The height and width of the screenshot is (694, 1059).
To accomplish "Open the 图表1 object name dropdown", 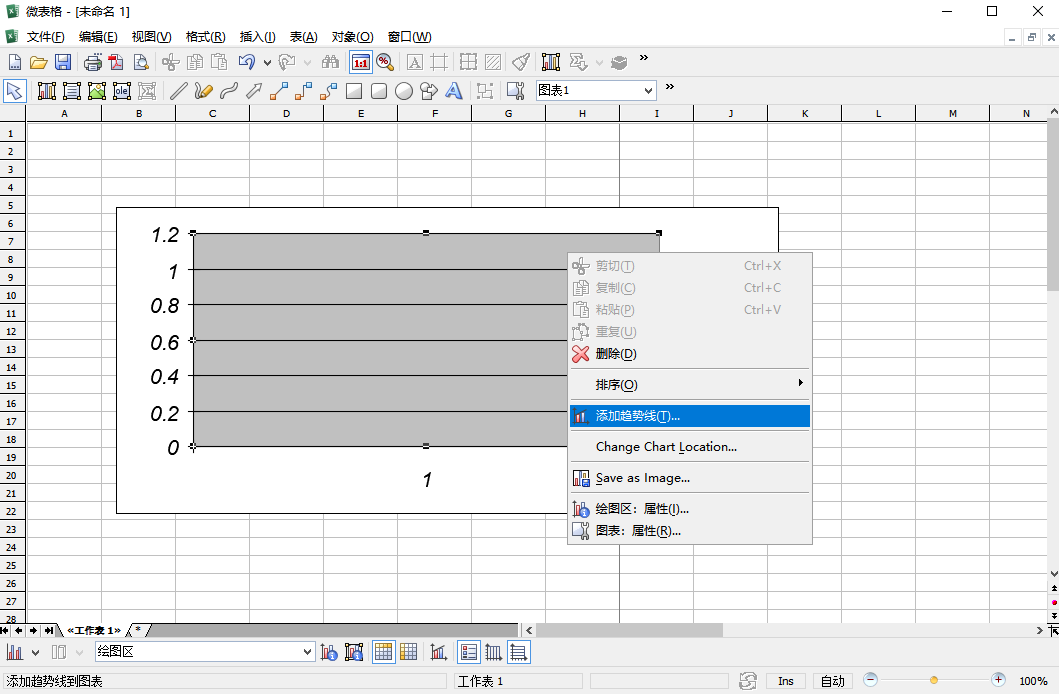I will (x=648, y=91).
